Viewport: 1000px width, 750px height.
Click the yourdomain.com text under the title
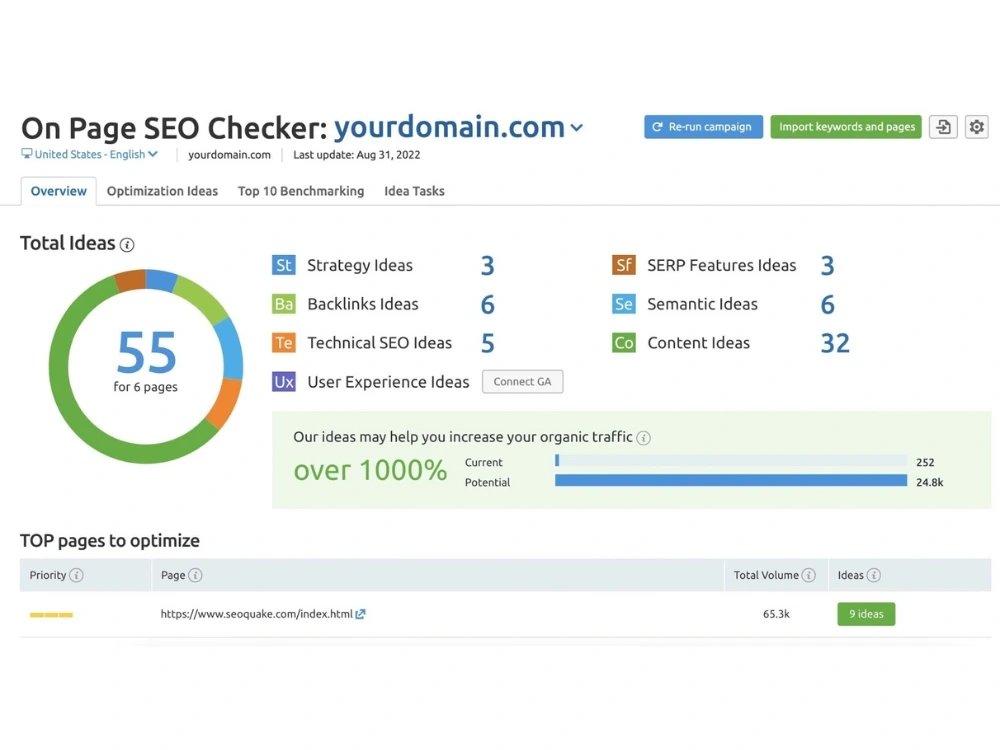coord(229,155)
